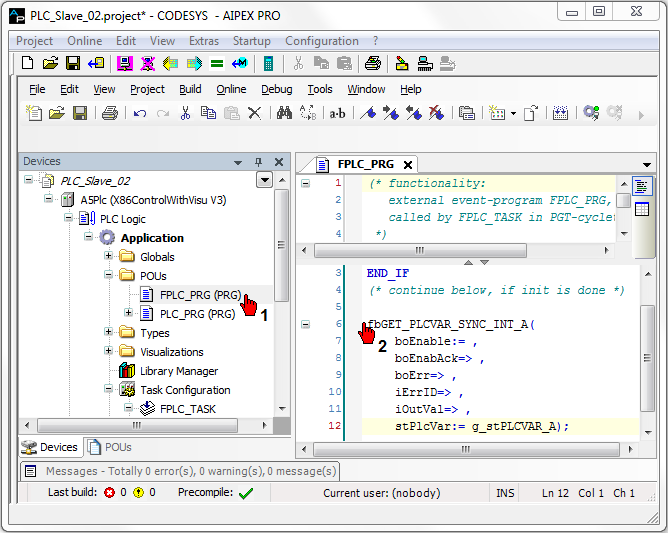
Task: Toggle bookmark with the blue flag icon
Action: [x=369, y=113]
